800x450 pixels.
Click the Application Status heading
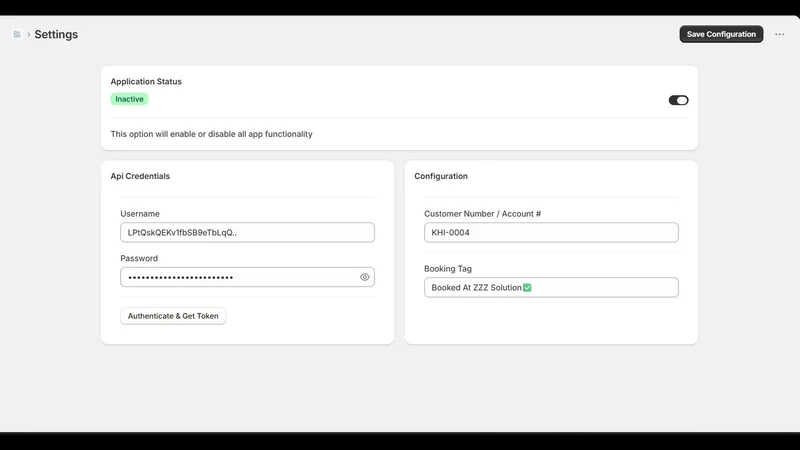tap(146, 82)
